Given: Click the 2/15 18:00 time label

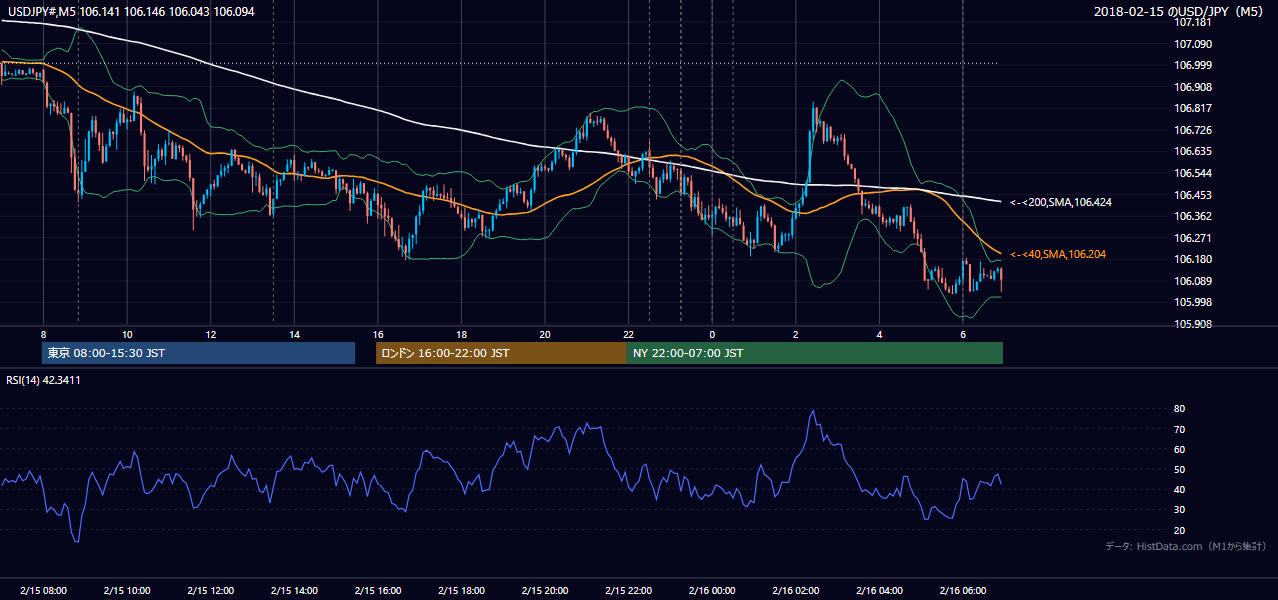Looking at the screenshot, I should tap(461, 591).
